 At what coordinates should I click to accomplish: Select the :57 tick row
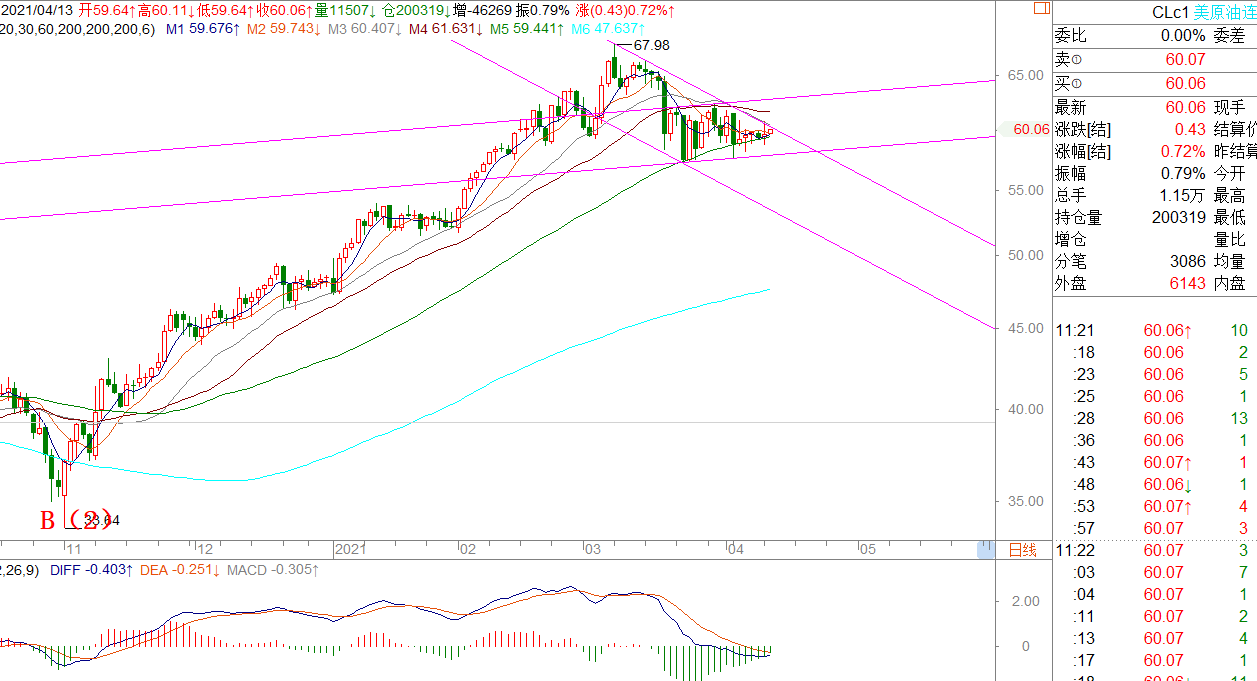[1154, 528]
